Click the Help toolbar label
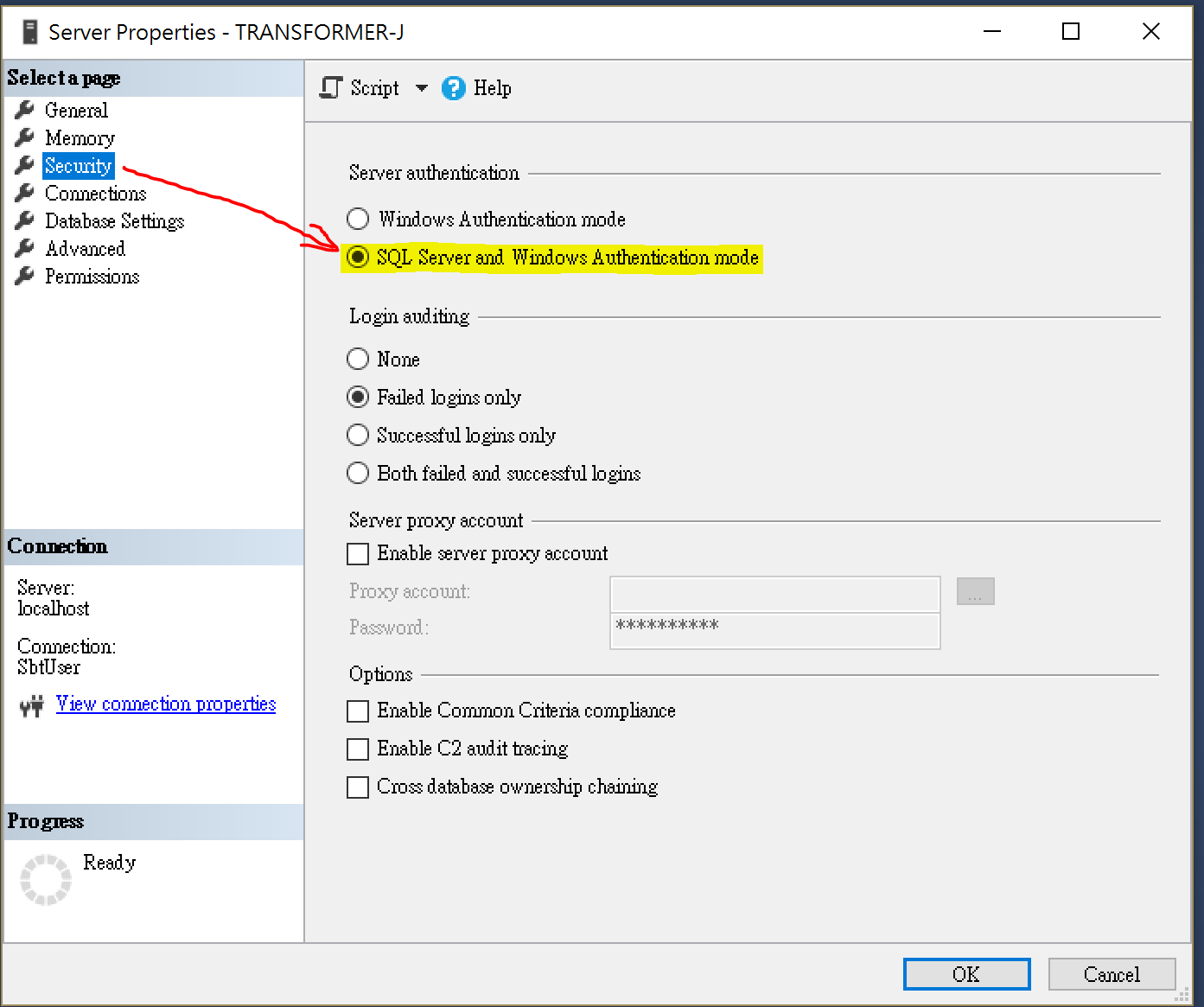This screenshot has height=1007, width=1204. point(493,88)
